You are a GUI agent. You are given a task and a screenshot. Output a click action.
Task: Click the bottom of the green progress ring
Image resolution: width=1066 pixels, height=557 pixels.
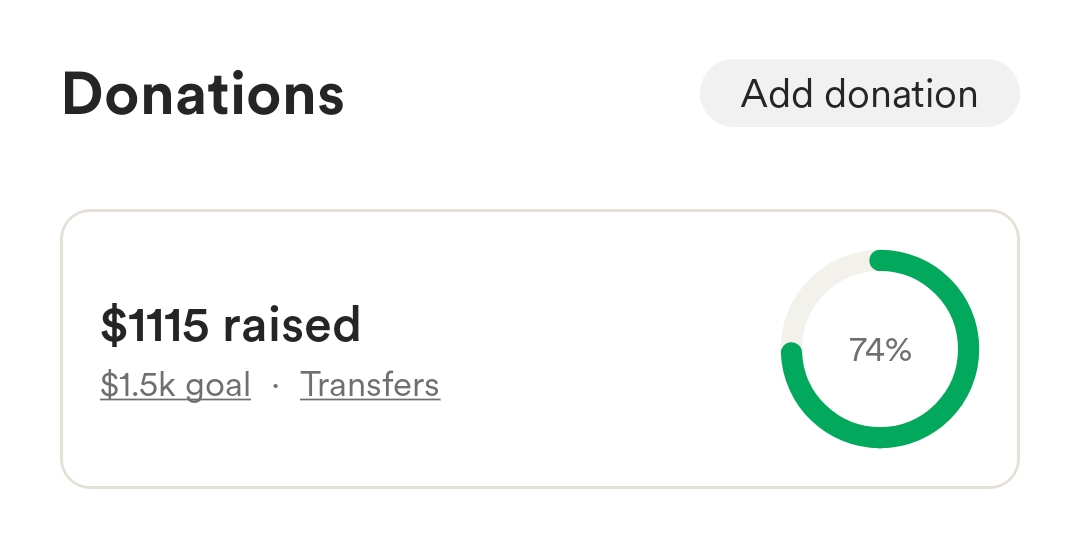click(x=880, y=438)
